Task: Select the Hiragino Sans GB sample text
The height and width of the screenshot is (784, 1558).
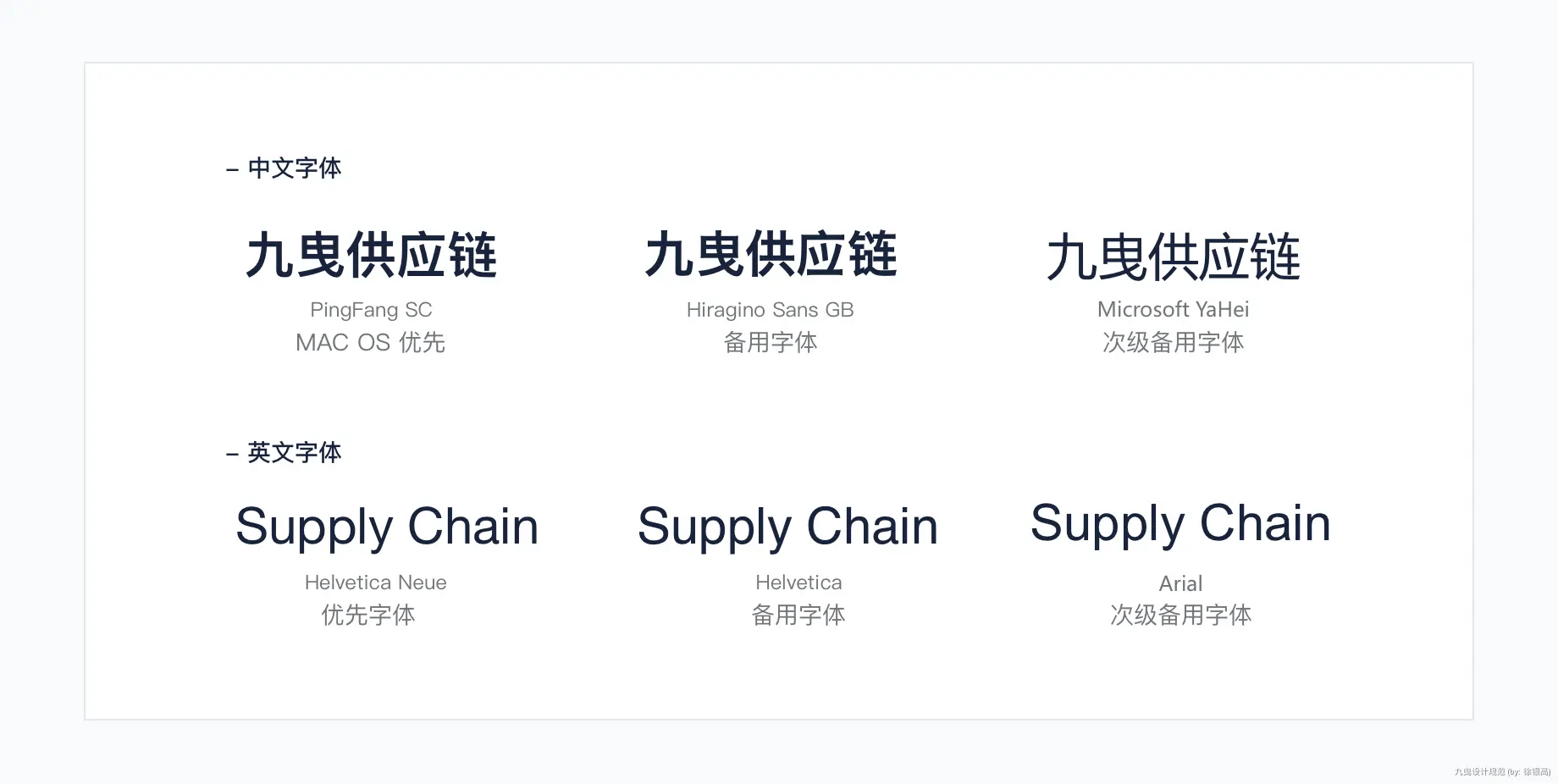Action: (771, 254)
